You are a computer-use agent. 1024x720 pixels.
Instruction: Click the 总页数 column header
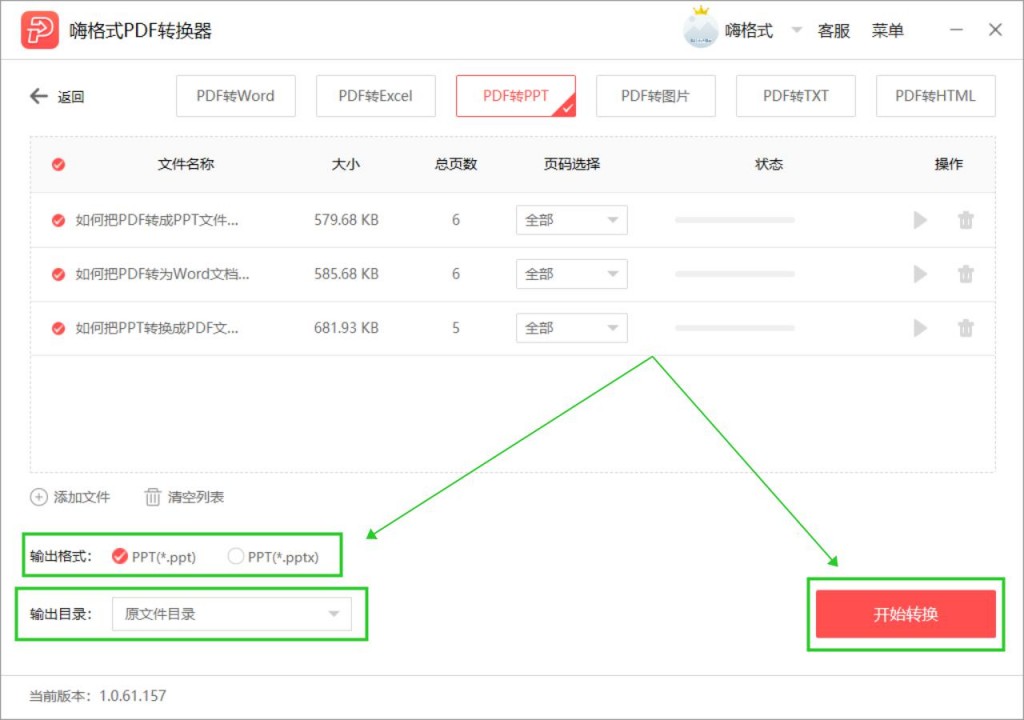[456, 164]
